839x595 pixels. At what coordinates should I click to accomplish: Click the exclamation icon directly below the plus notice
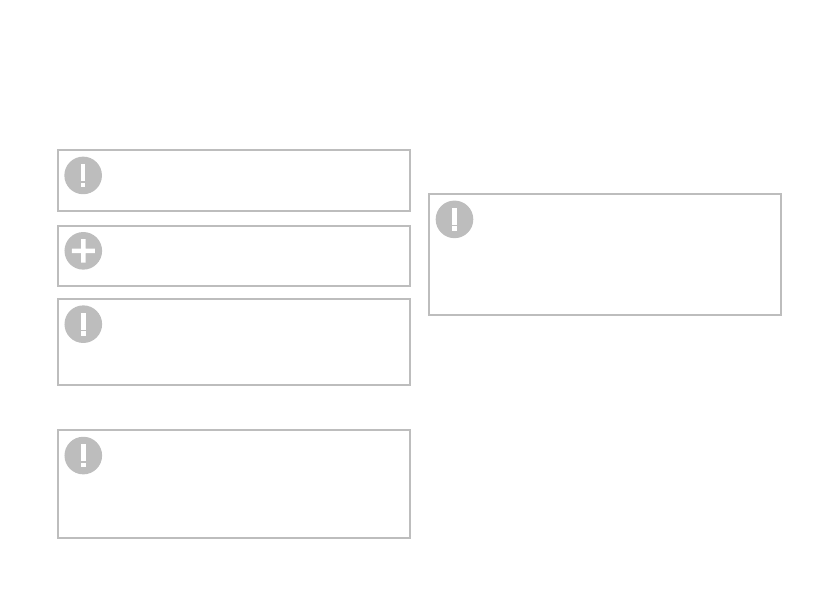tap(83, 324)
